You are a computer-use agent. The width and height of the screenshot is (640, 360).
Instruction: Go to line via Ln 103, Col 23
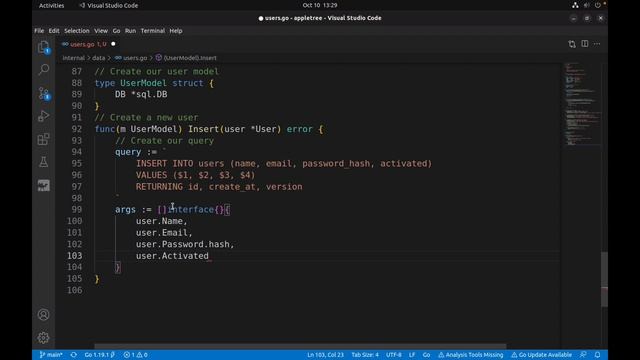click(x=325, y=355)
